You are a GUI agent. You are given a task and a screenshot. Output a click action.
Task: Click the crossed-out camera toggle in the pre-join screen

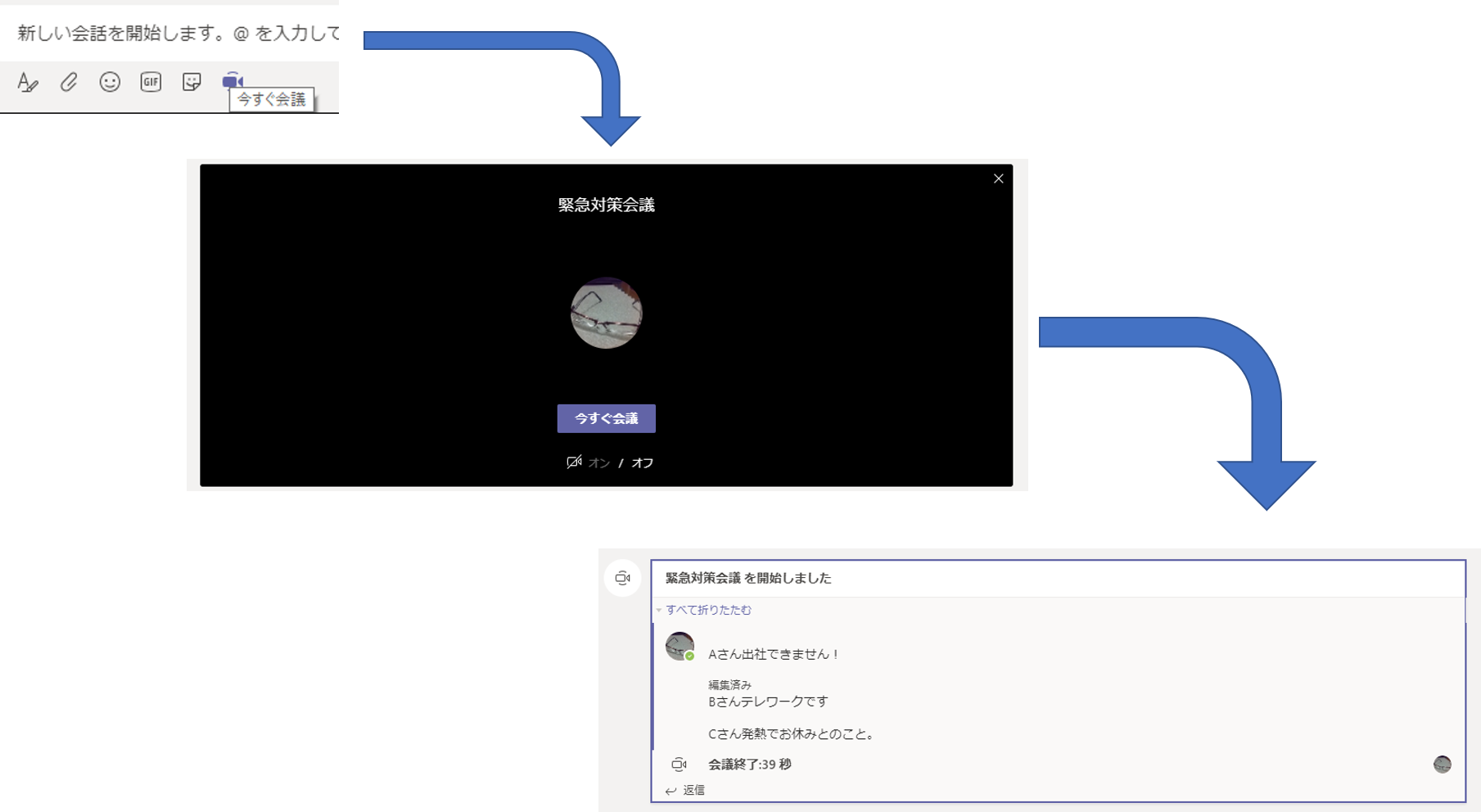coord(575,461)
